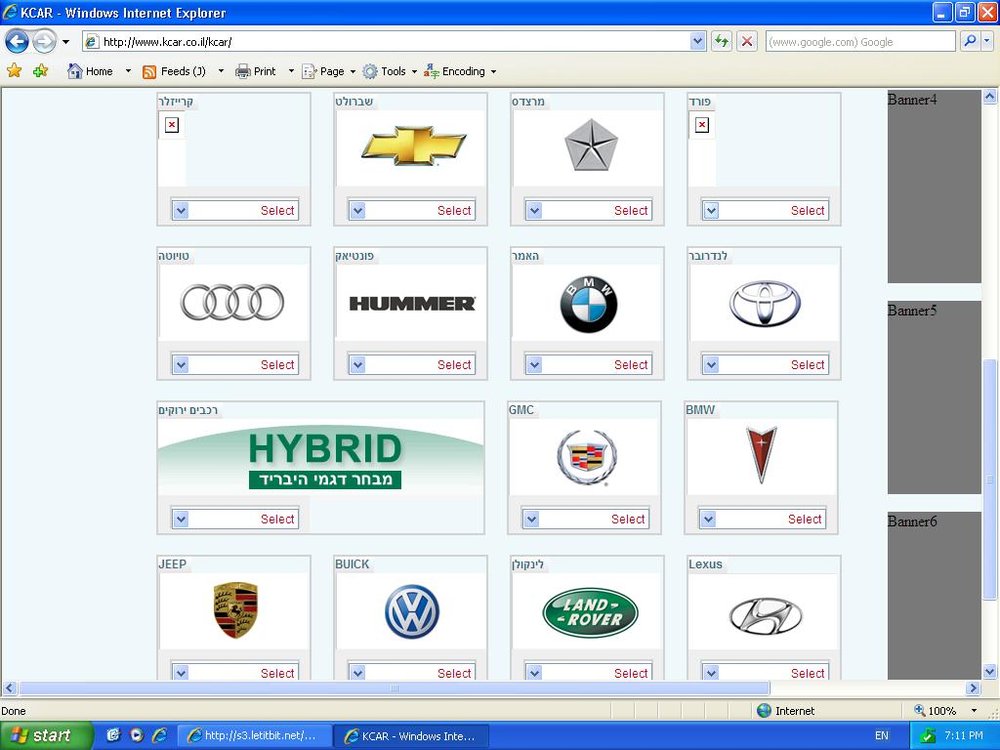
Task: Click broken image in פורד card
Action: [702, 124]
